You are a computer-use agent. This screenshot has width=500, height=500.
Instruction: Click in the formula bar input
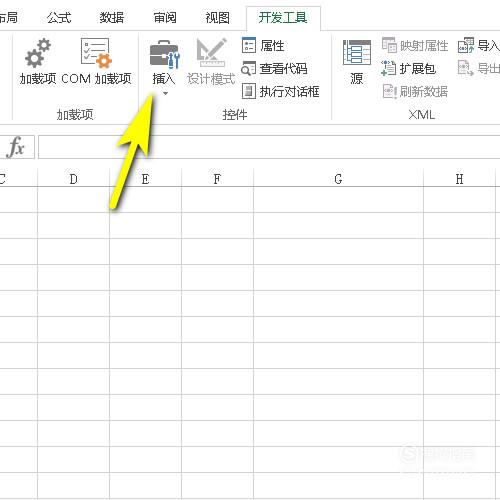(269, 147)
